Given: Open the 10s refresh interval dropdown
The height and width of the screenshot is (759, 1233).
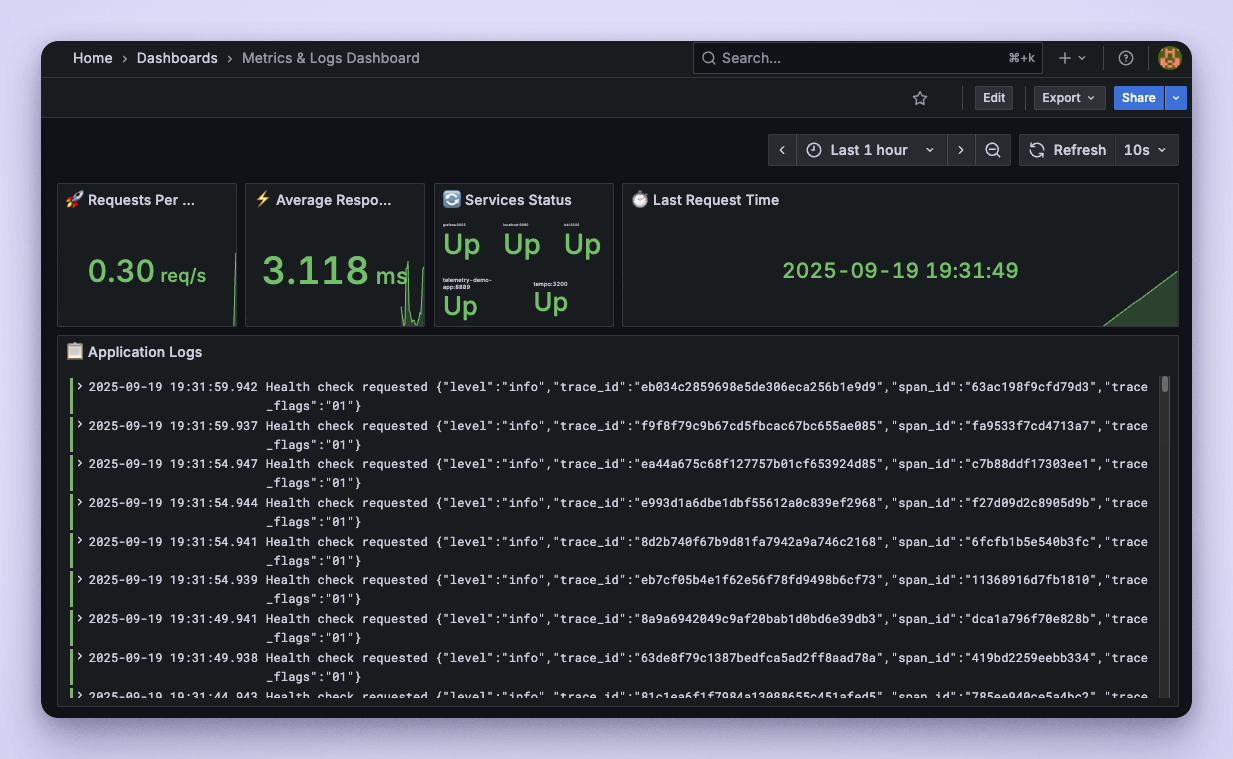Looking at the screenshot, I should tap(1146, 150).
